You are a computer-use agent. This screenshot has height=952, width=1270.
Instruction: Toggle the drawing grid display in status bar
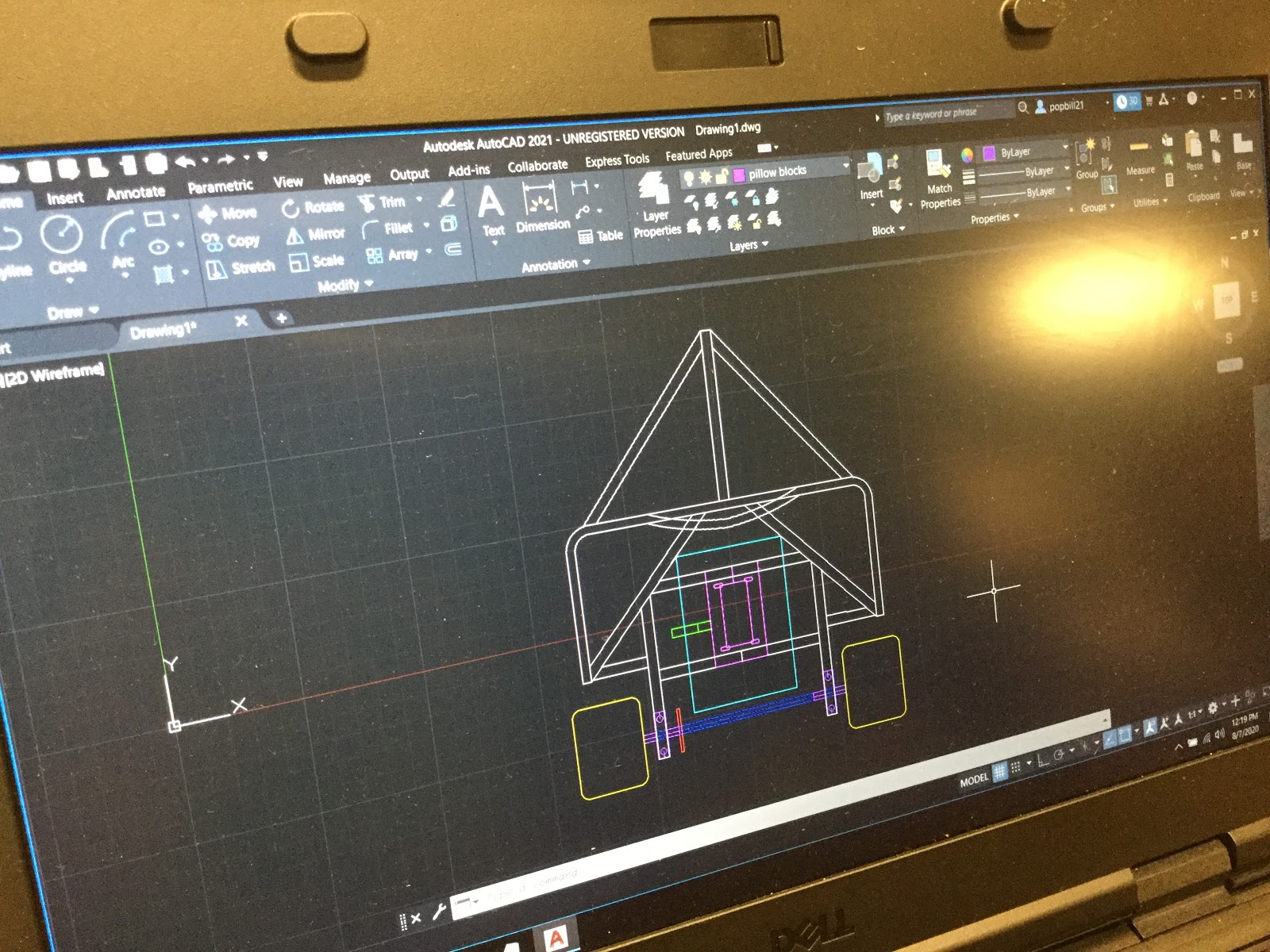click(x=1000, y=770)
